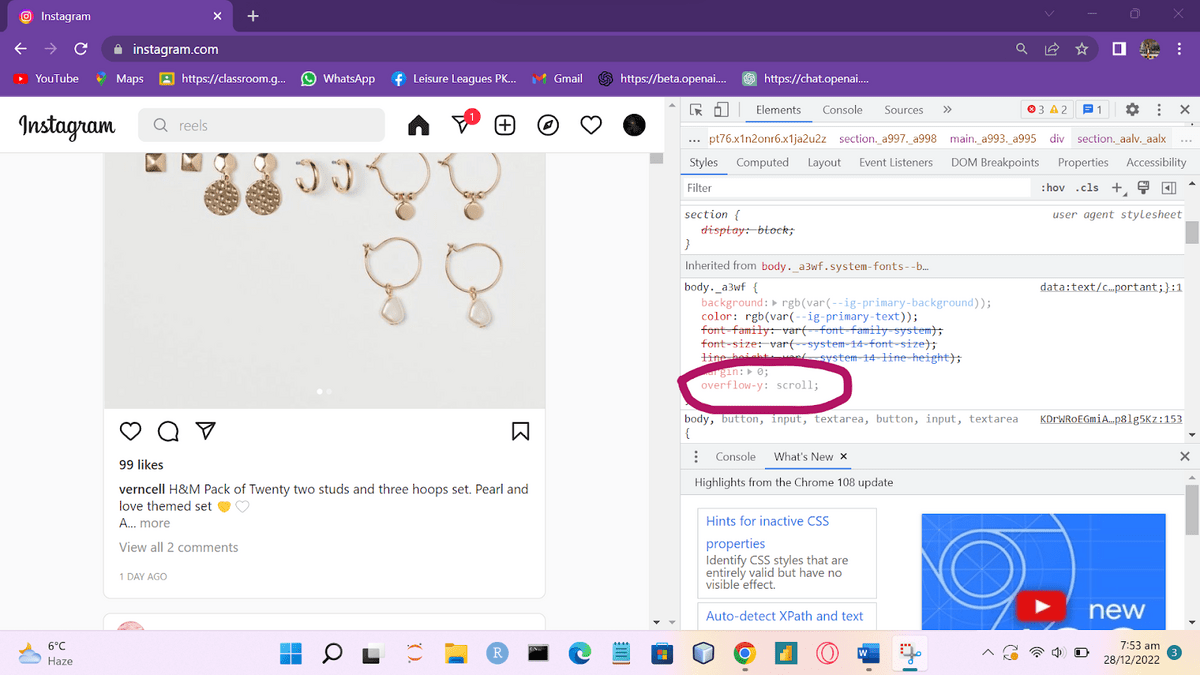The image size is (1200, 675).
Task: Switch to the Elements panel
Action: click(x=778, y=110)
